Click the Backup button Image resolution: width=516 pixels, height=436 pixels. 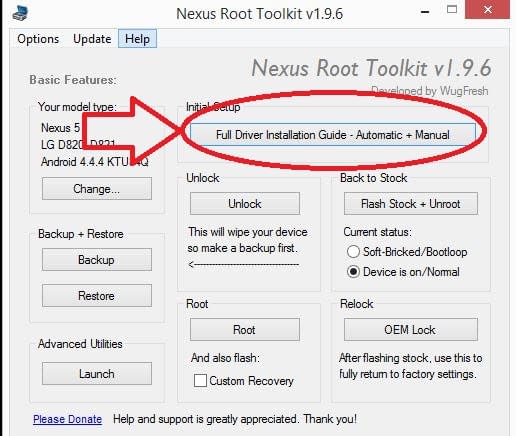[x=97, y=259]
